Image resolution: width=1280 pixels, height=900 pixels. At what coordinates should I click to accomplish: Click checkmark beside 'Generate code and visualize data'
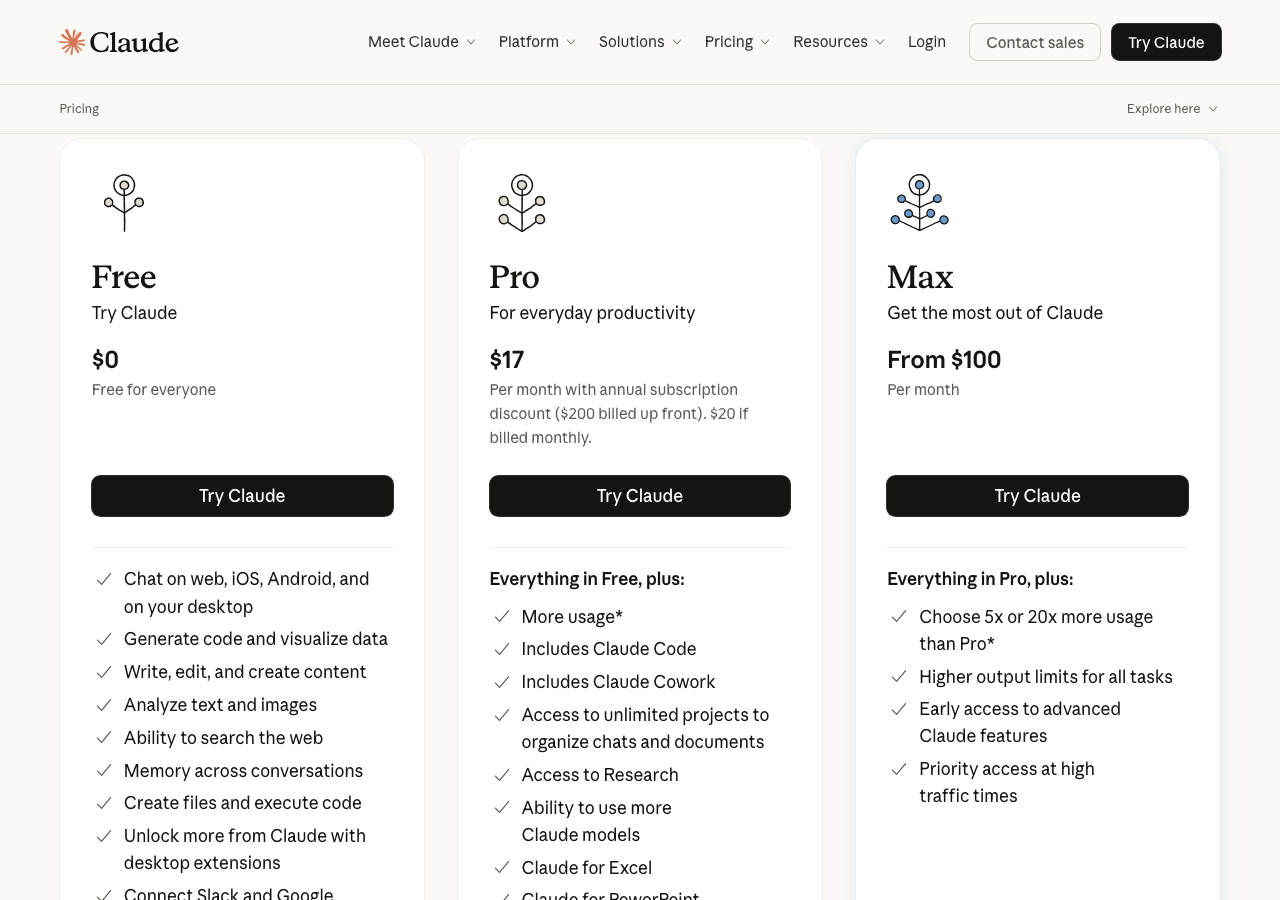pos(103,639)
